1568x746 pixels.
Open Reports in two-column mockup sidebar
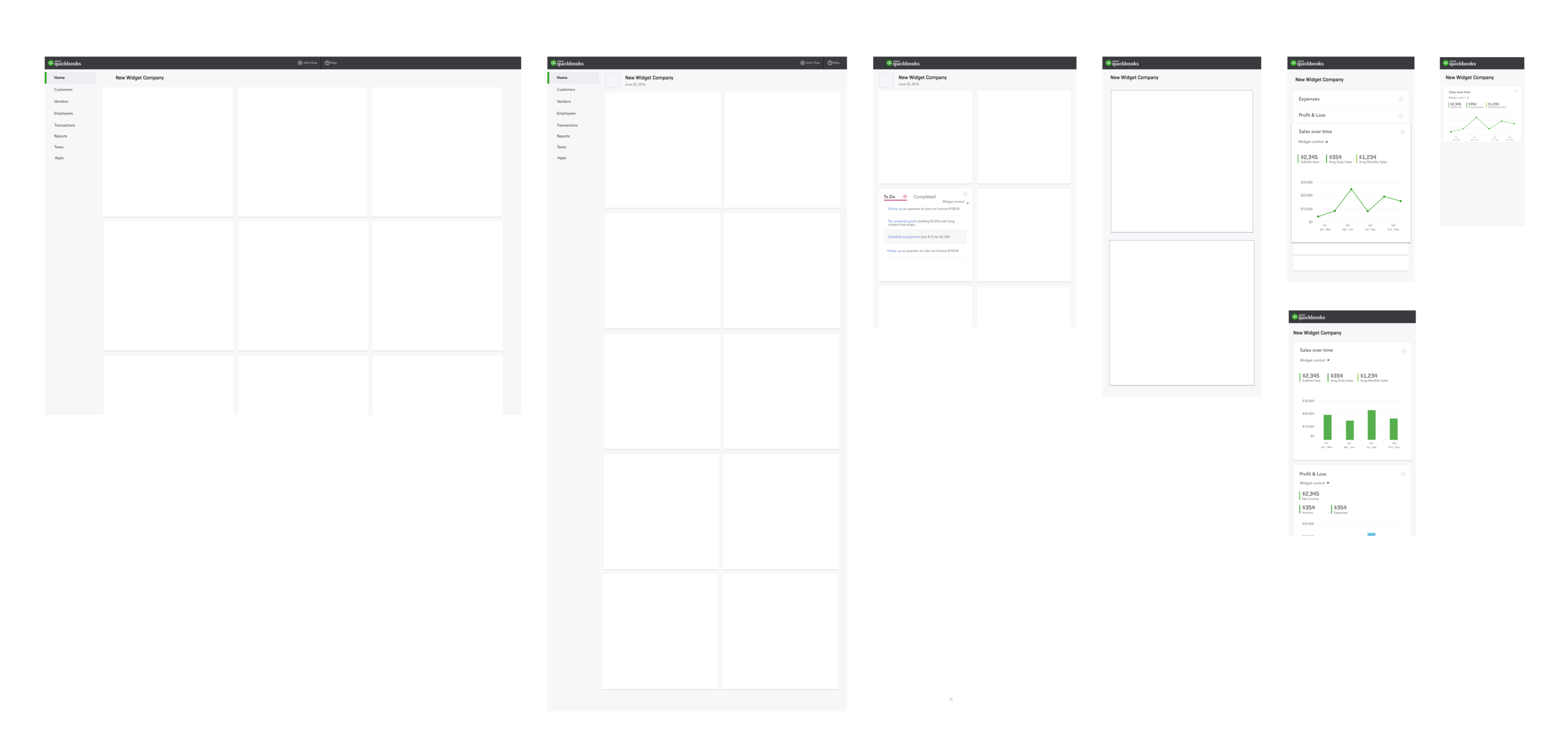(x=563, y=136)
